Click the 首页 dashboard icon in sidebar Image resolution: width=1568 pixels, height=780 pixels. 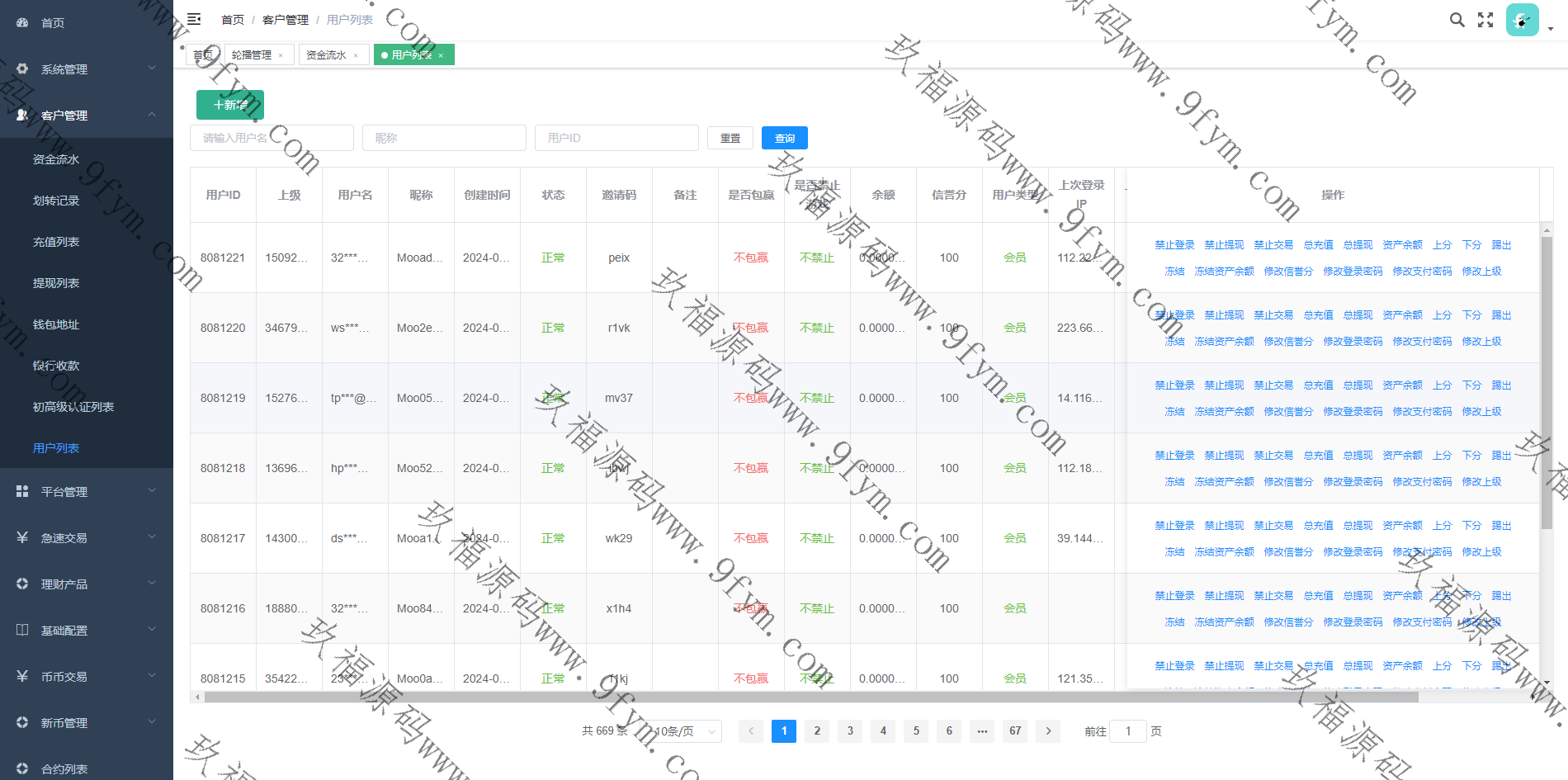pyautogui.click(x=22, y=23)
